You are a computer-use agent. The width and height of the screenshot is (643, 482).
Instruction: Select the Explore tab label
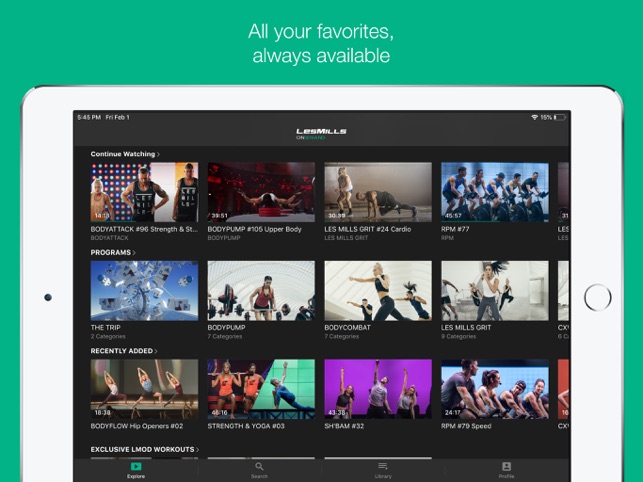(136, 476)
